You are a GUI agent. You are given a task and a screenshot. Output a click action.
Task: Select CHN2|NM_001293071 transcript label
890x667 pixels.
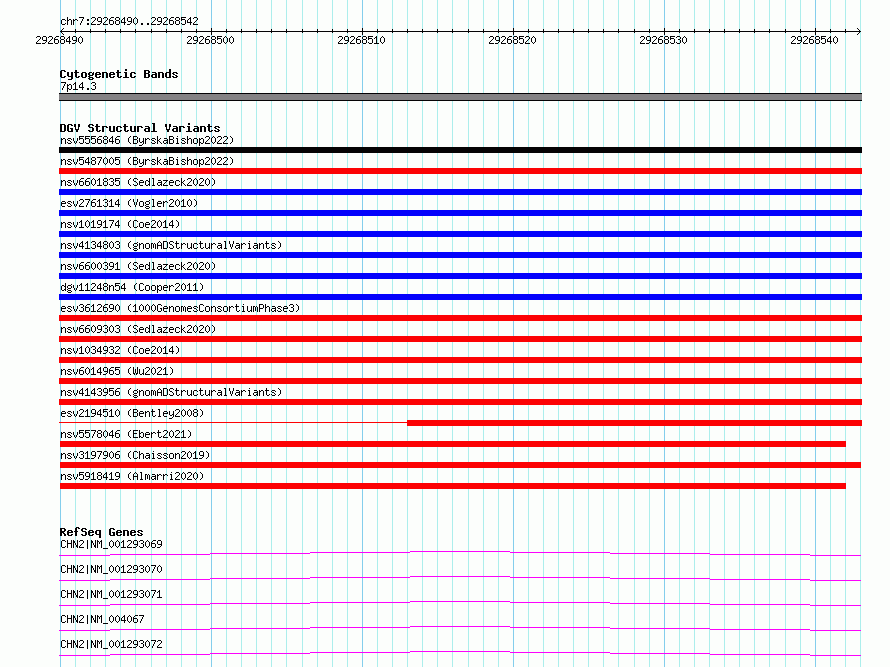tap(111, 594)
